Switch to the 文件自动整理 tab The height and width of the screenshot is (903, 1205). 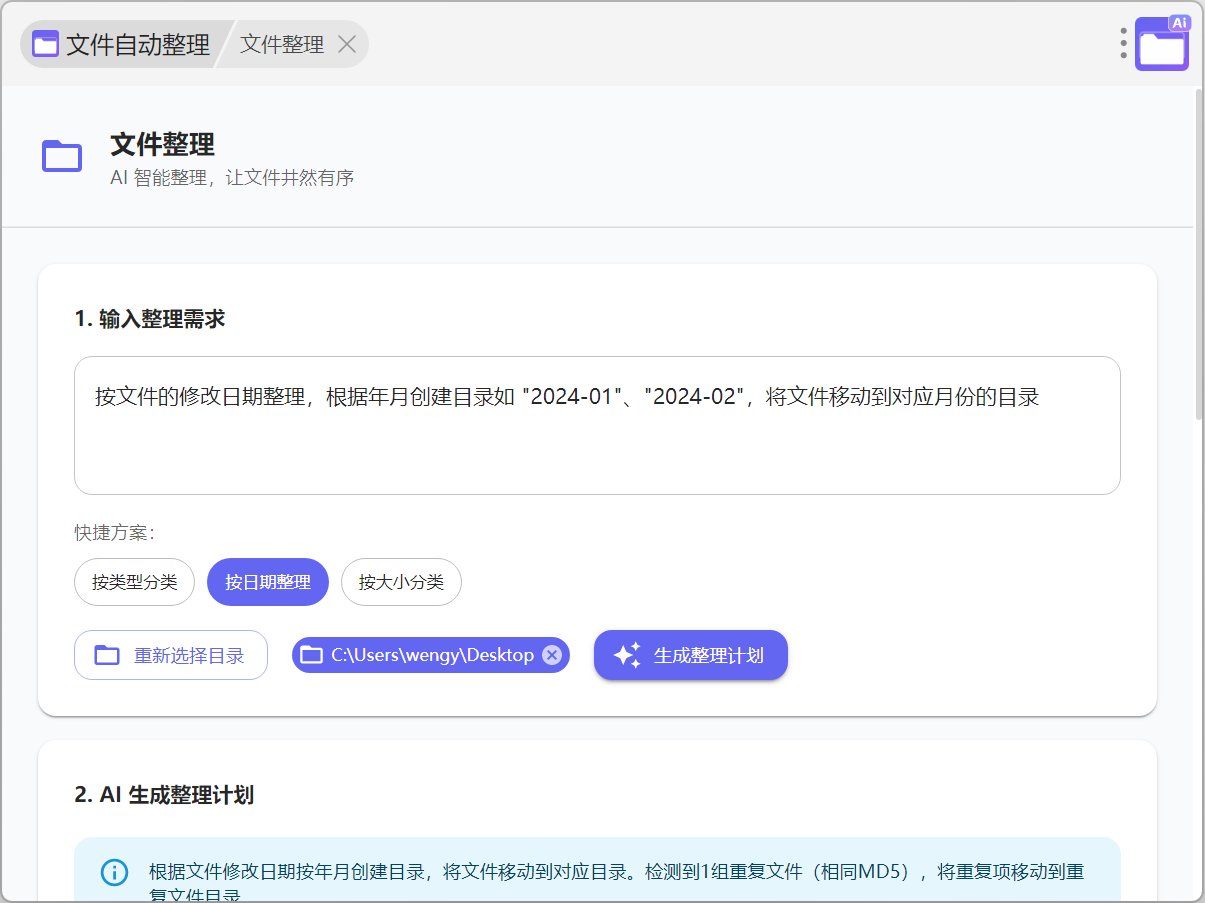tap(137, 45)
